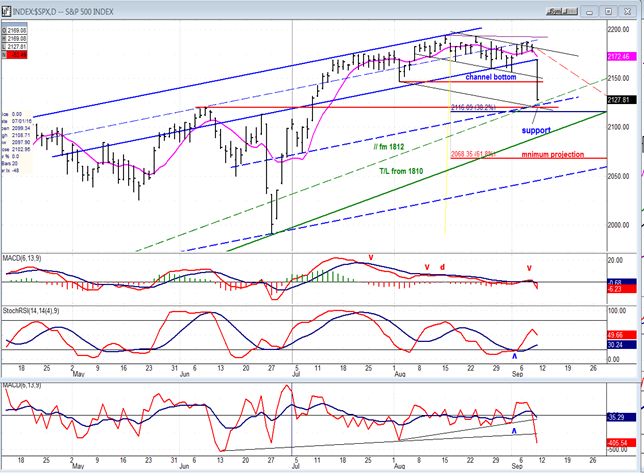Click the chart window icon beside the title
The height and width of the screenshot is (473, 644).
click(6, 11)
